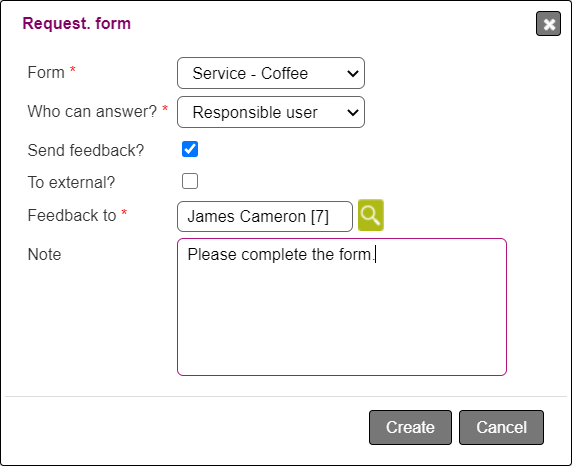Click the 'Who can answer?' label
Viewport: 572px width, 466px height.
click(92, 111)
